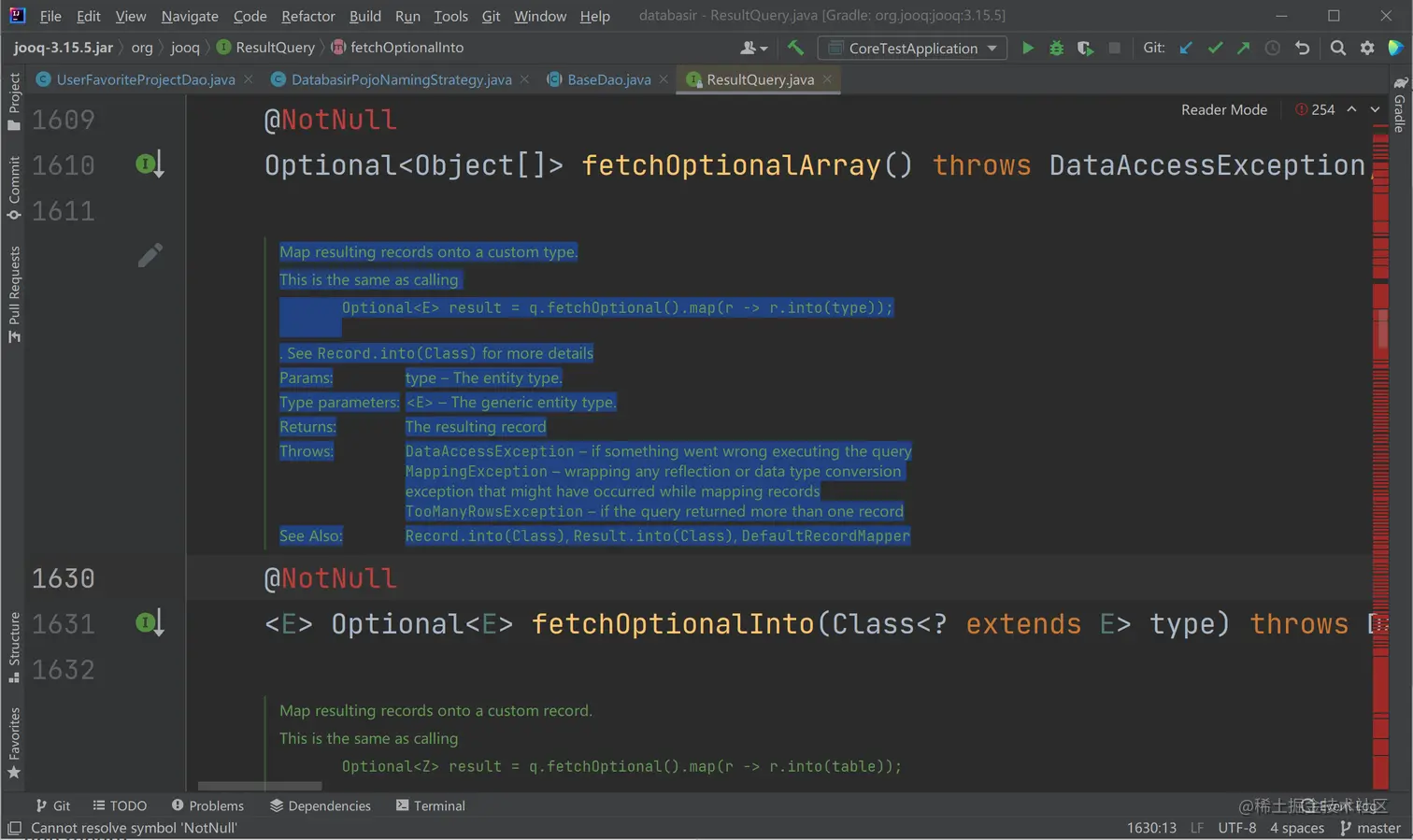Open Search Everywhere magnifier icon
Screen dimensions: 1413x840
(x=1338, y=48)
